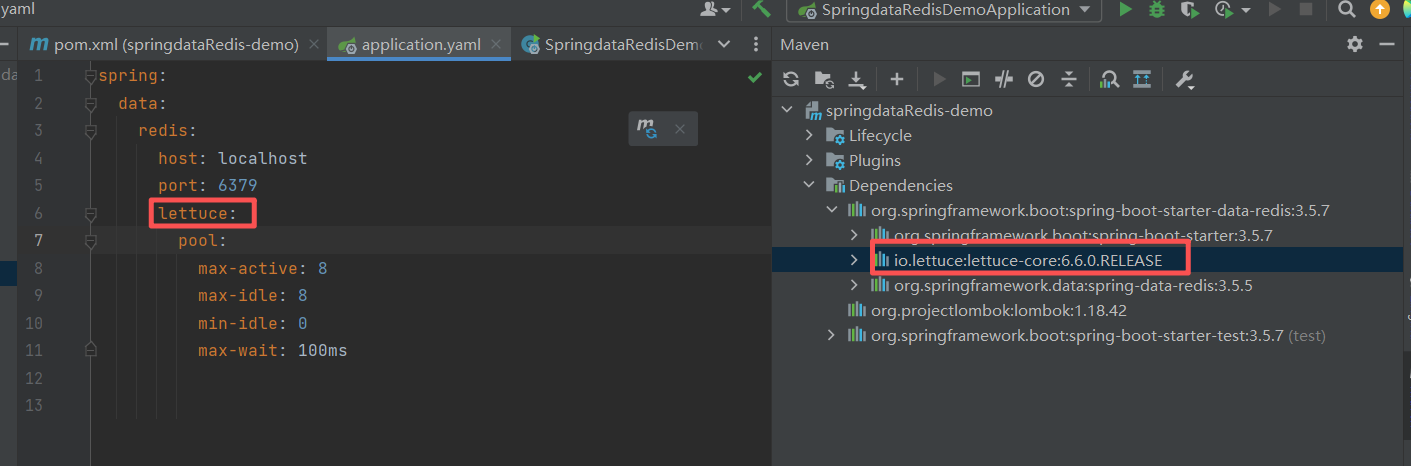Viewport: 1411px width, 466px height.
Task: Open Execute Maven Goal icon
Action: point(971,79)
